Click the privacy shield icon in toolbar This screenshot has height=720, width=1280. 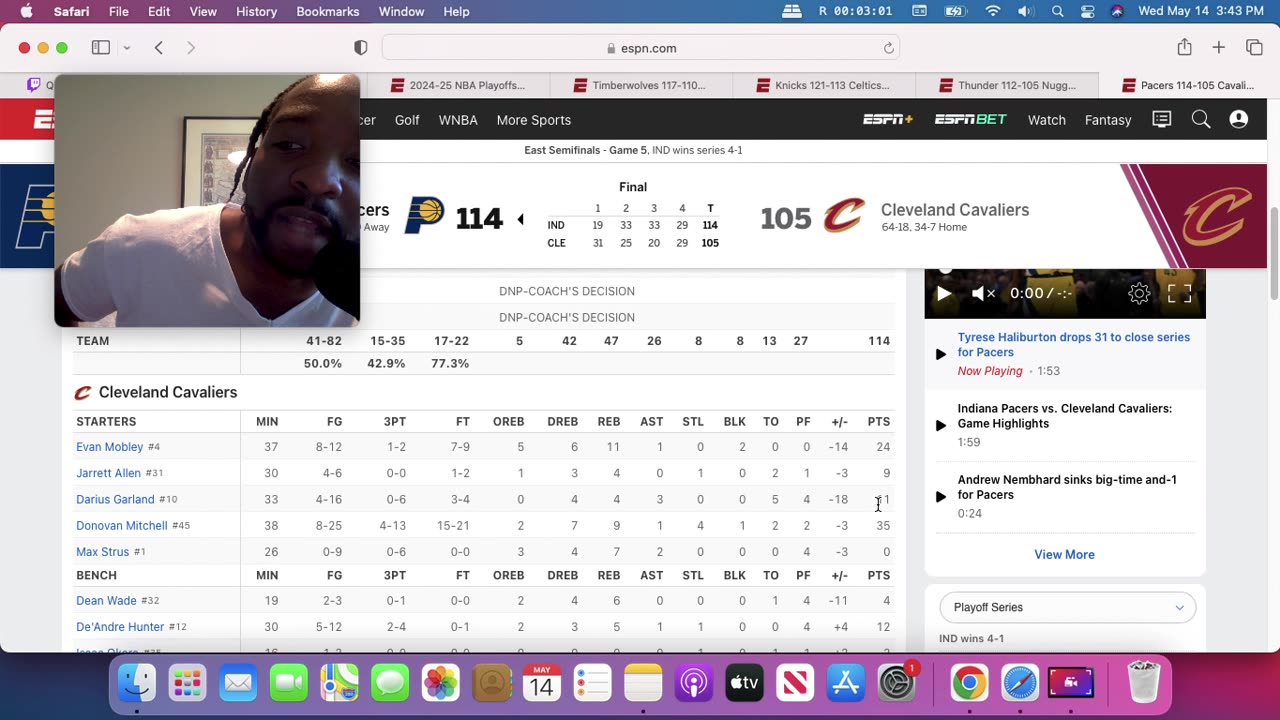coord(361,47)
